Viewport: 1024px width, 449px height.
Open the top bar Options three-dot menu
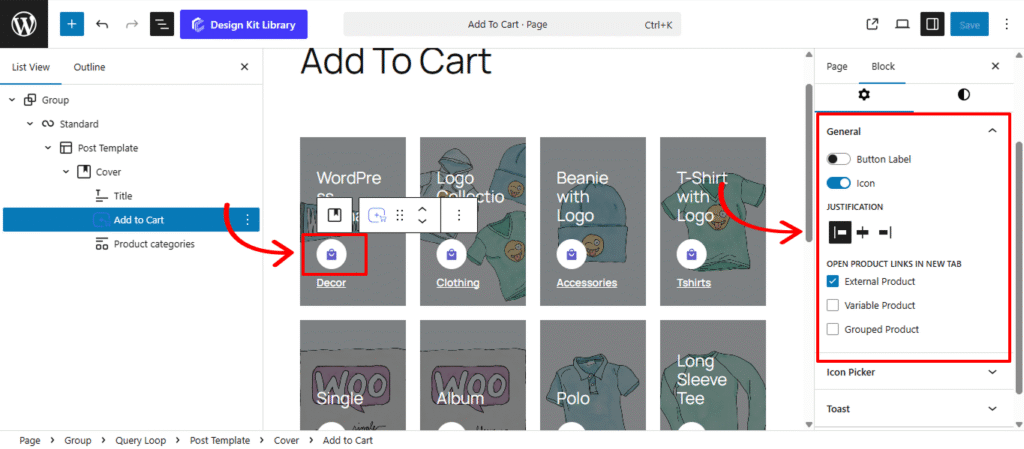[x=1004, y=24]
